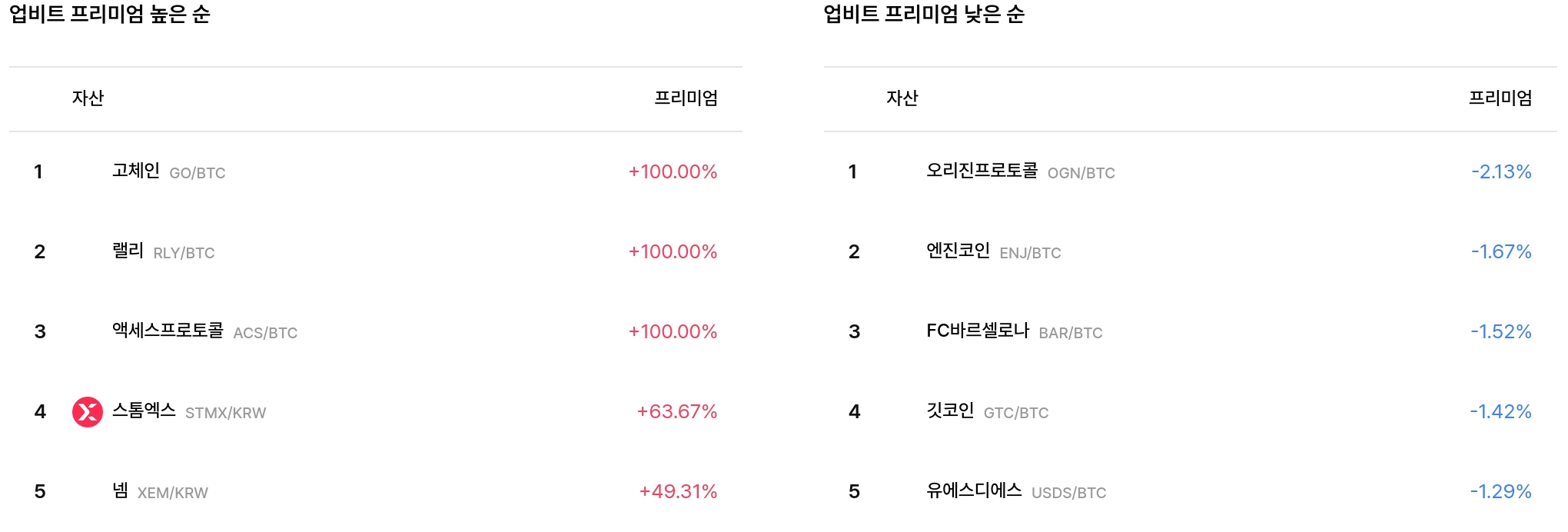
Task: Click the red STMX coin icon
Action: click(x=88, y=412)
